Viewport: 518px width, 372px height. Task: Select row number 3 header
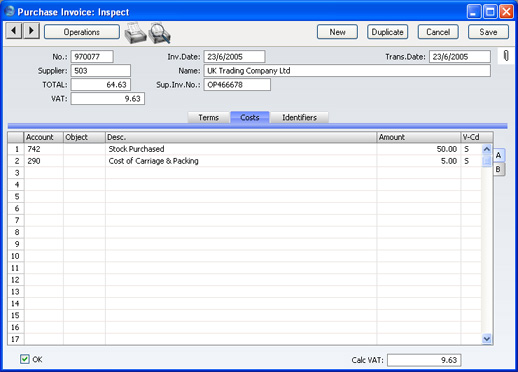16,173
